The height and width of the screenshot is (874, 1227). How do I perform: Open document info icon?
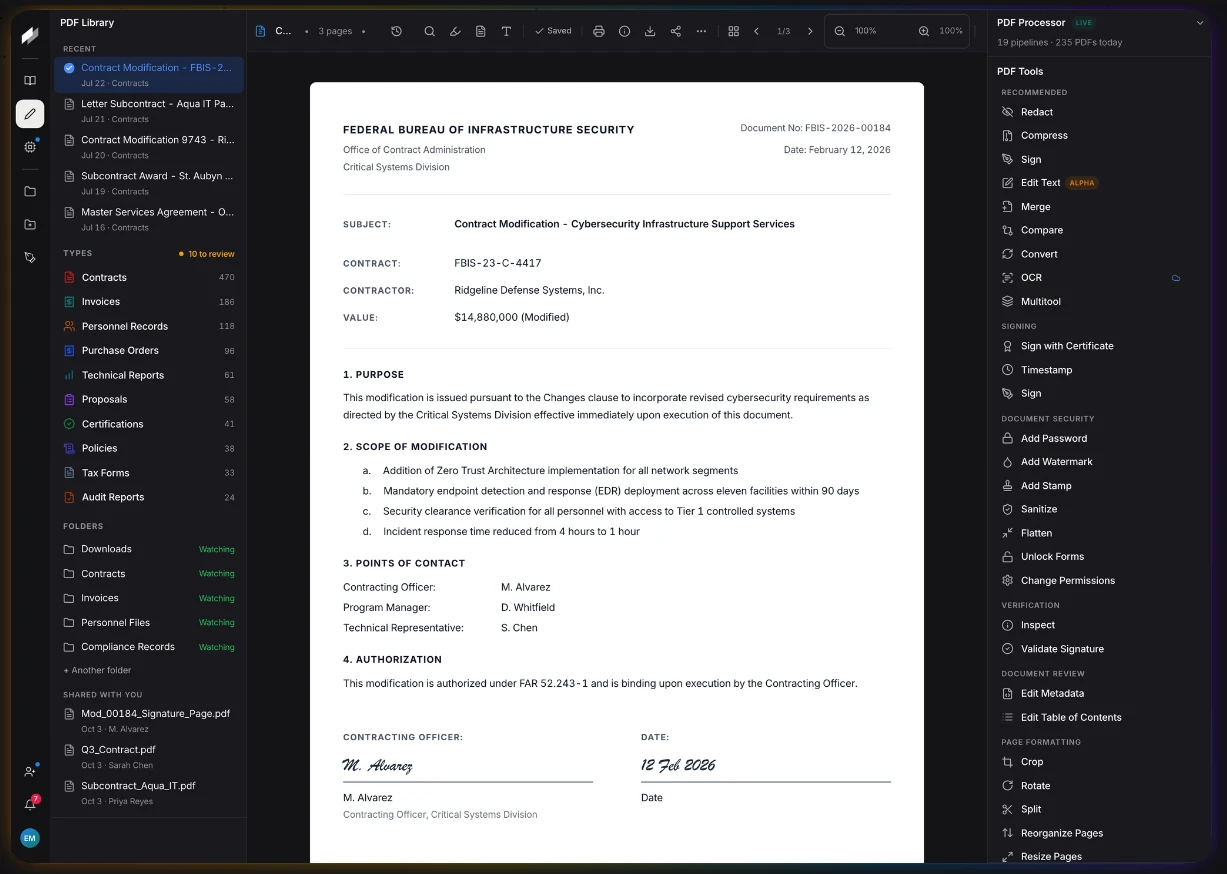click(624, 31)
